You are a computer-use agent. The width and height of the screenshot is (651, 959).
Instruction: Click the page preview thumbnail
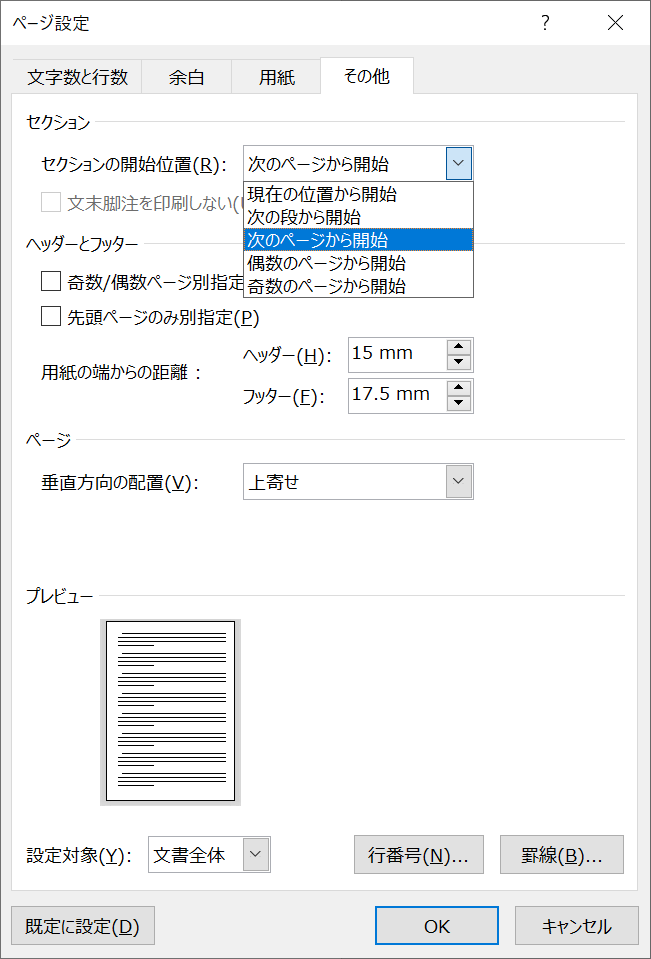[x=171, y=711]
